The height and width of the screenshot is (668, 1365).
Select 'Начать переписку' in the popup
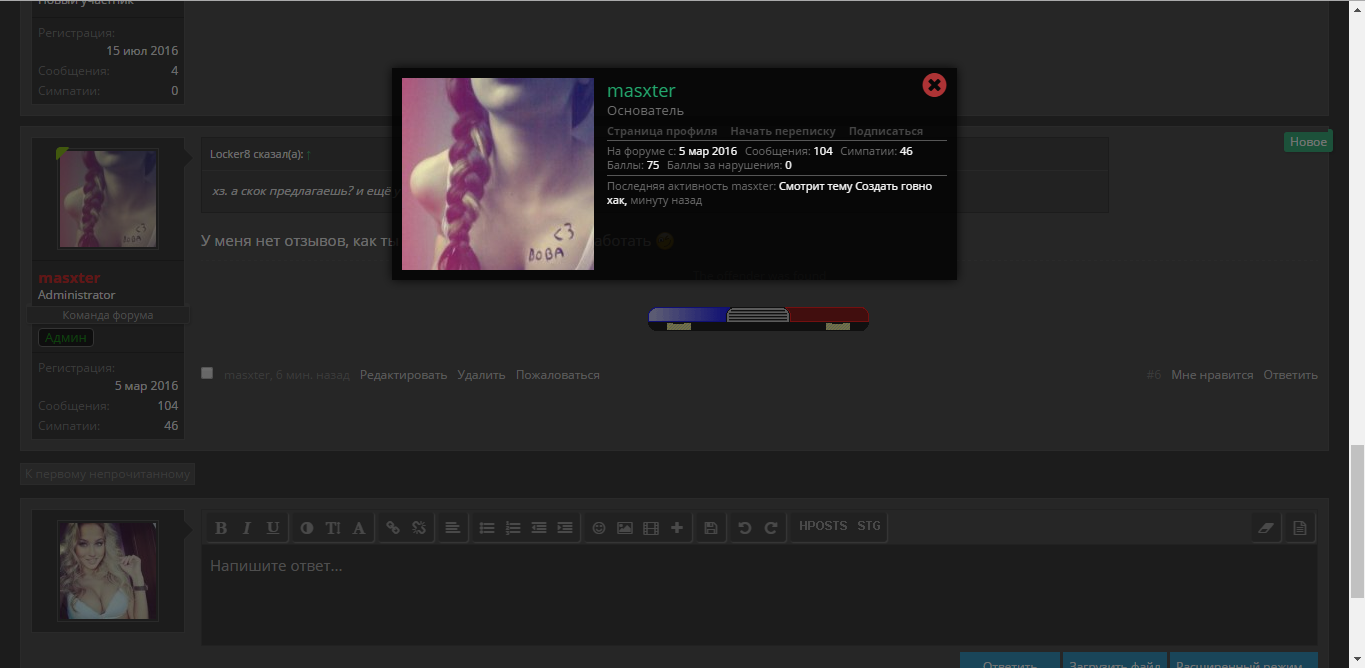point(783,131)
